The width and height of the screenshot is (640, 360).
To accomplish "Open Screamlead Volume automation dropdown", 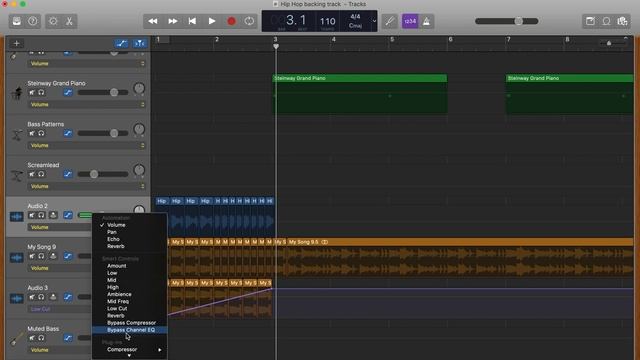I will [87, 186].
